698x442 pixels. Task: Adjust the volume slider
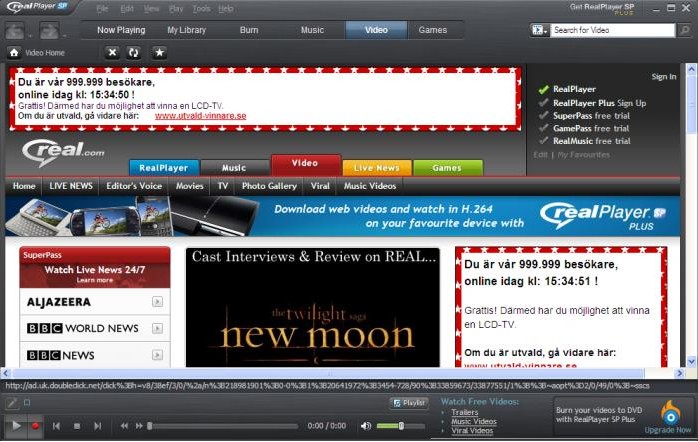click(x=400, y=426)
